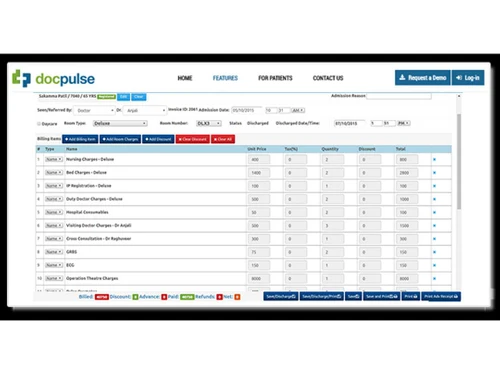Click the 'Operation Theatre Charges' name text
The height and width of the screenshot is (375, 500).
(x=92, y=278)
